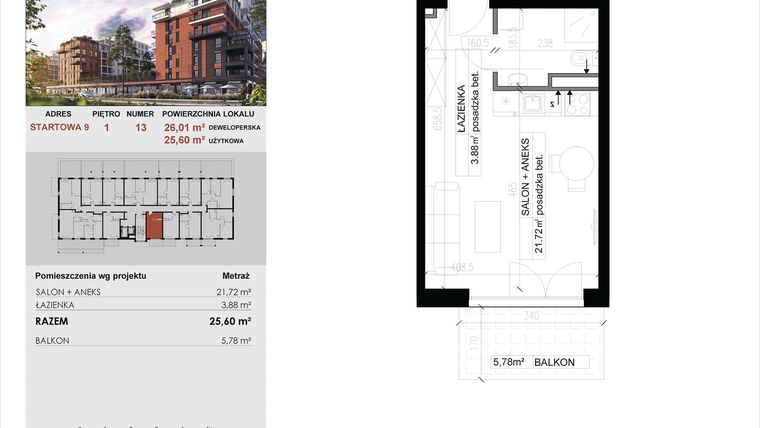
Task: Click the 21.72 m² posadzka bet. plan label
Action: [x=539, y=204]
